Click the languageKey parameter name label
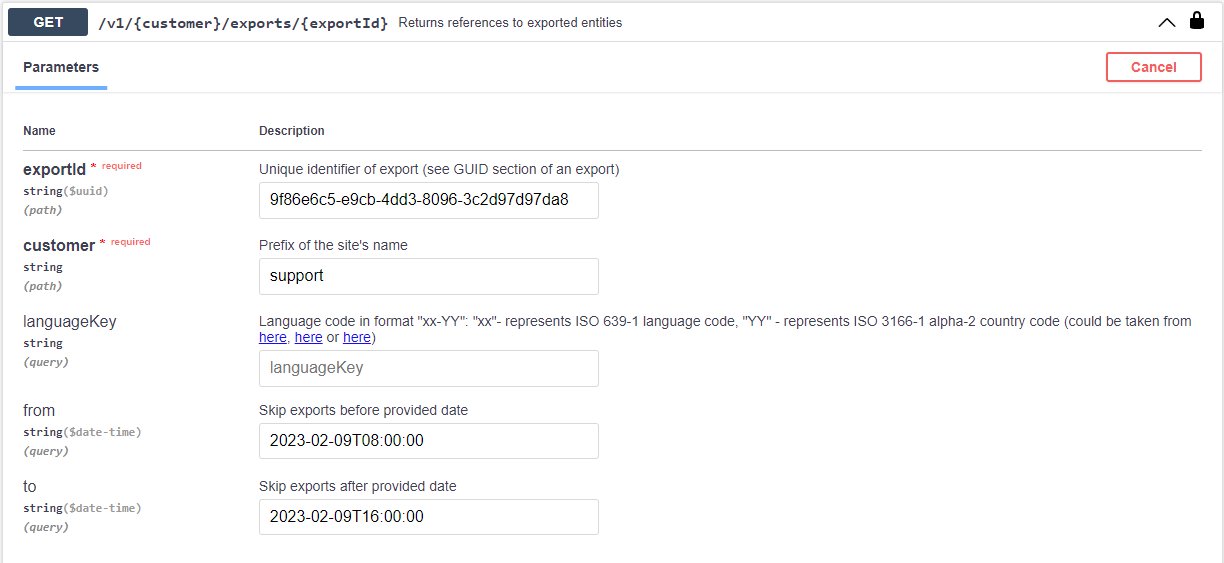Screen dimensions: 1224x563 (x=70, y=322)
